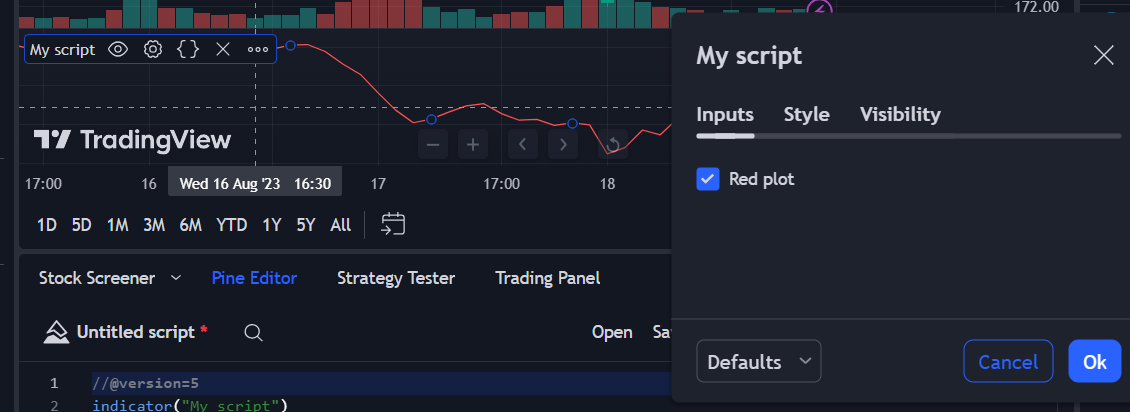The height and width of the screenshot is (412, 1130).
Task: Click the Cancel button
Action: [1008, 361]
